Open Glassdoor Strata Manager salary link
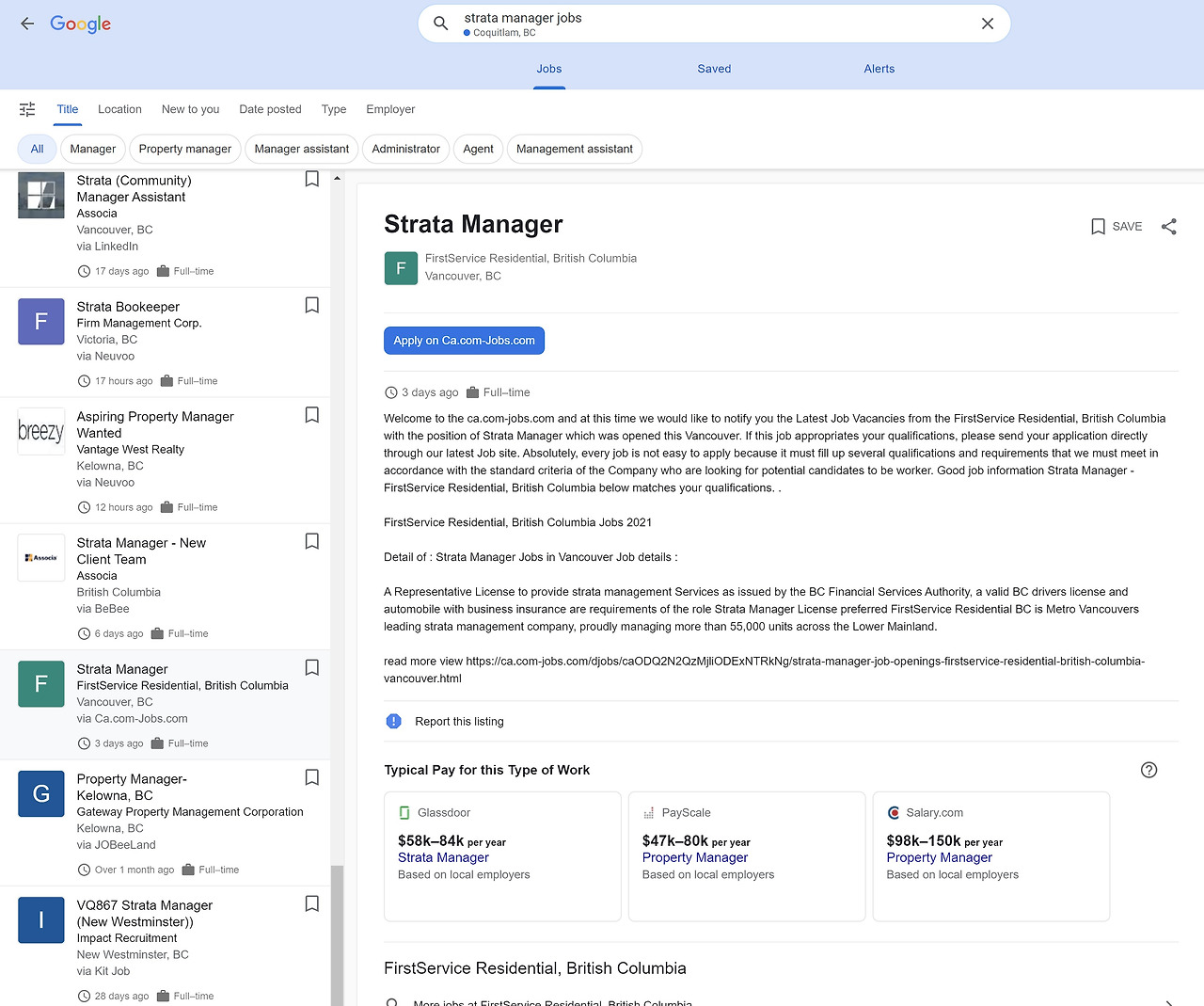This screenshot has width=1204, height=1006. (x=443, y=857)
